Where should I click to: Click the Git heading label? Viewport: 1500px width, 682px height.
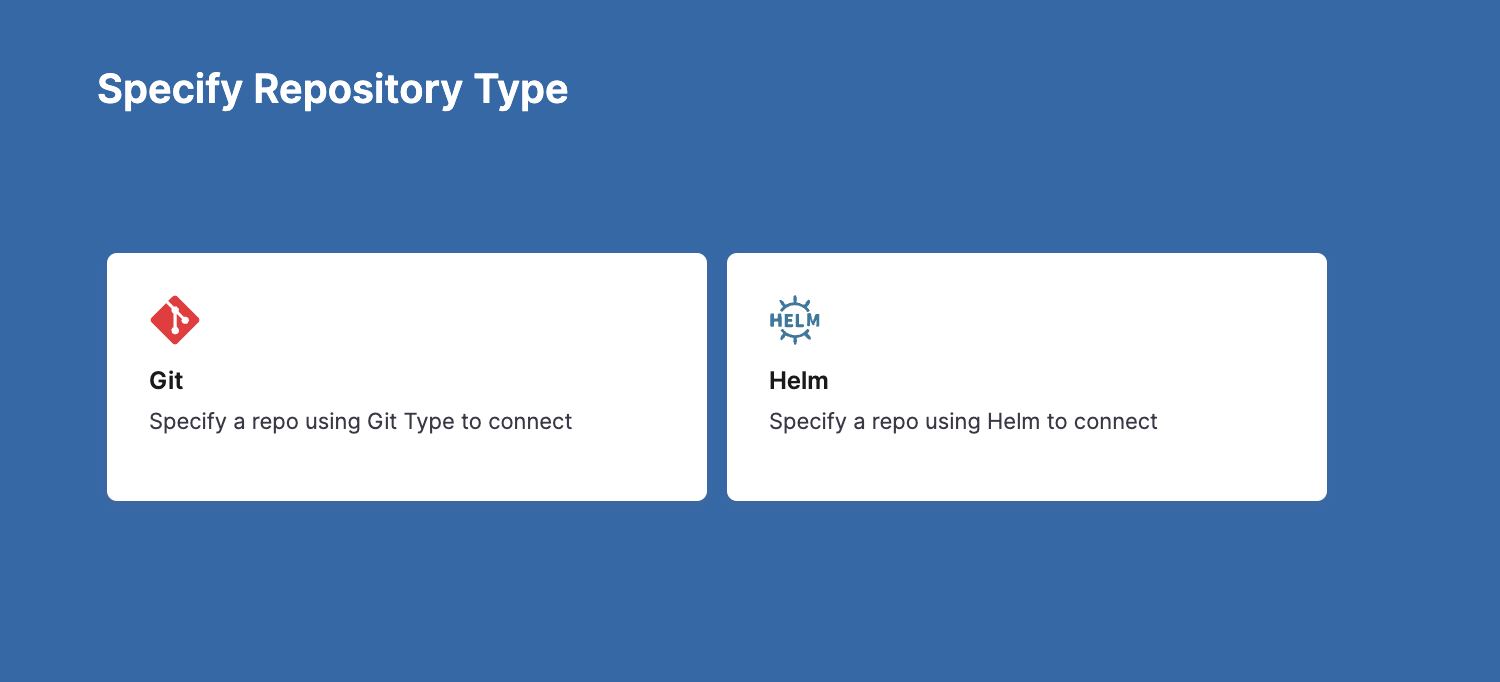point(166,380)
